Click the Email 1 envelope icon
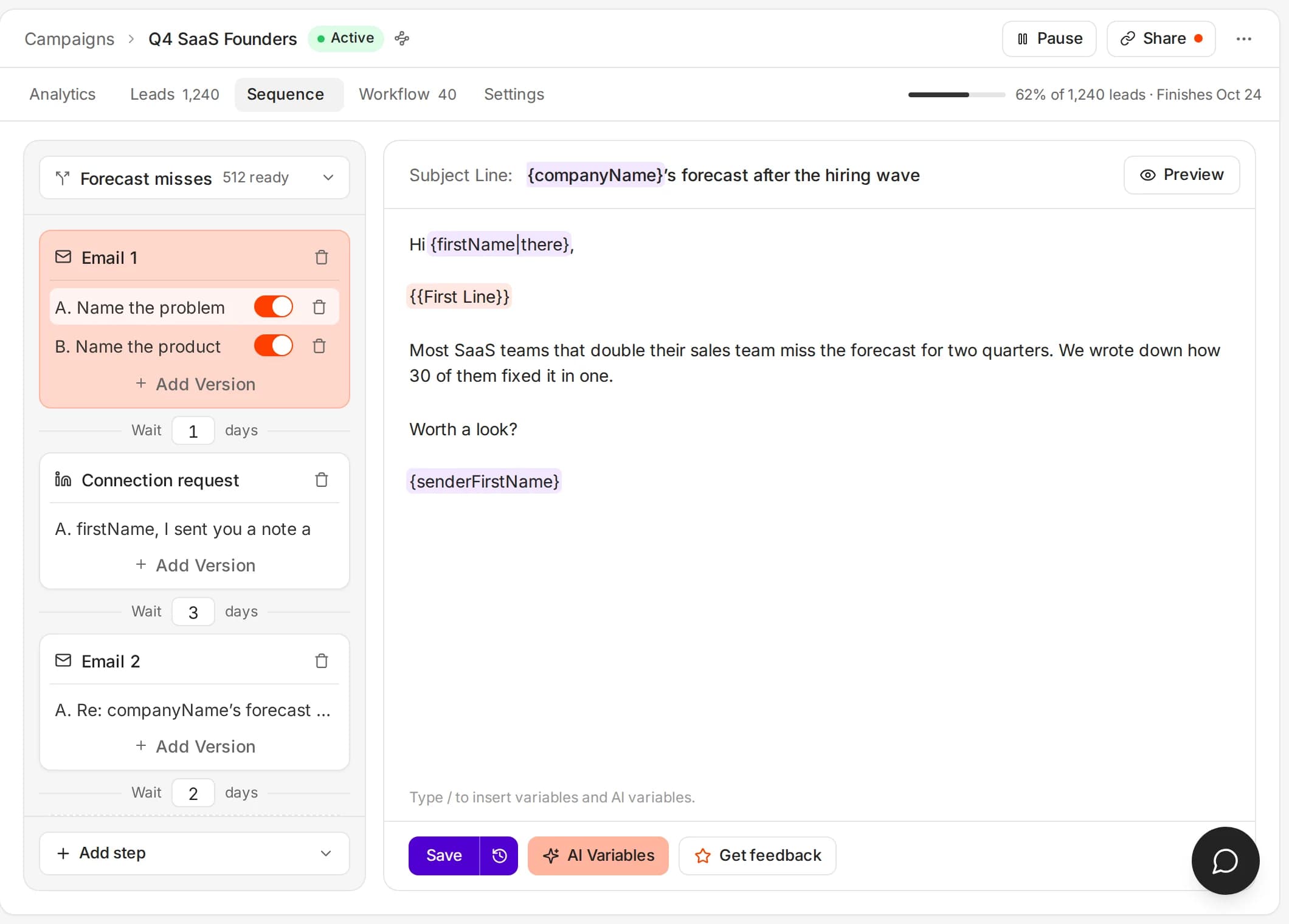The height and width of the screenshot is (924, 1289). (63, 257)
